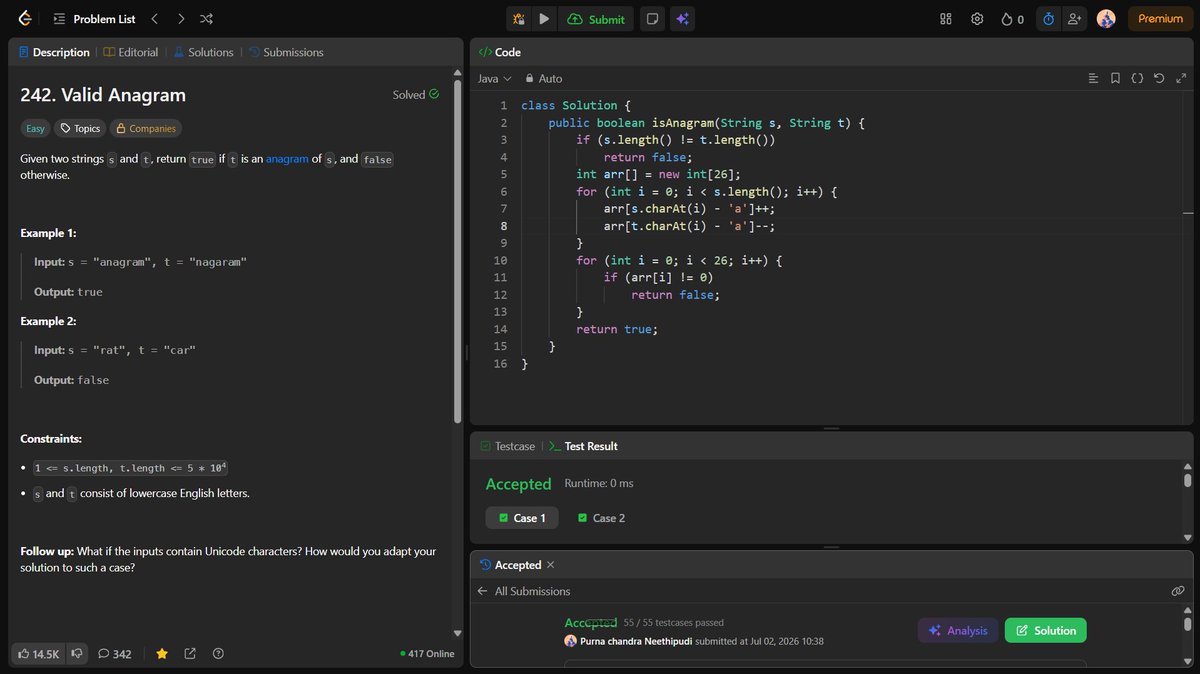The image size is (1200, 674).
Task: Open the help question mark icon
Action: pos(218,654)
